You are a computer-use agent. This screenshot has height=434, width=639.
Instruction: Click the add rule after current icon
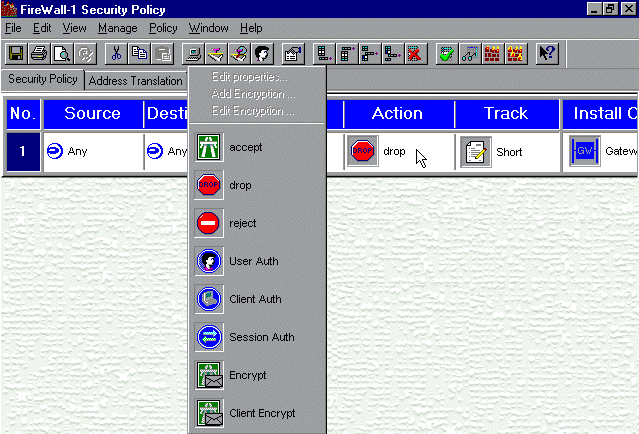click(x=393, y=53)
